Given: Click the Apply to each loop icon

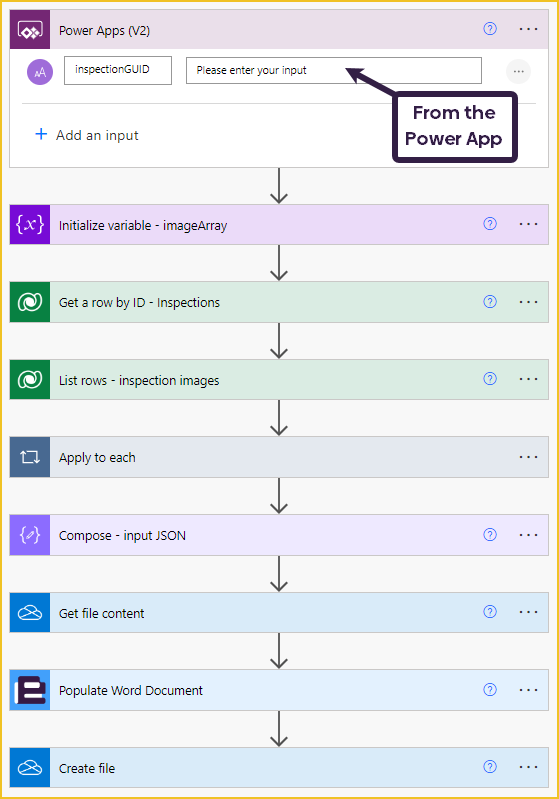Looking at the screenshot, I should pos(30,457).
